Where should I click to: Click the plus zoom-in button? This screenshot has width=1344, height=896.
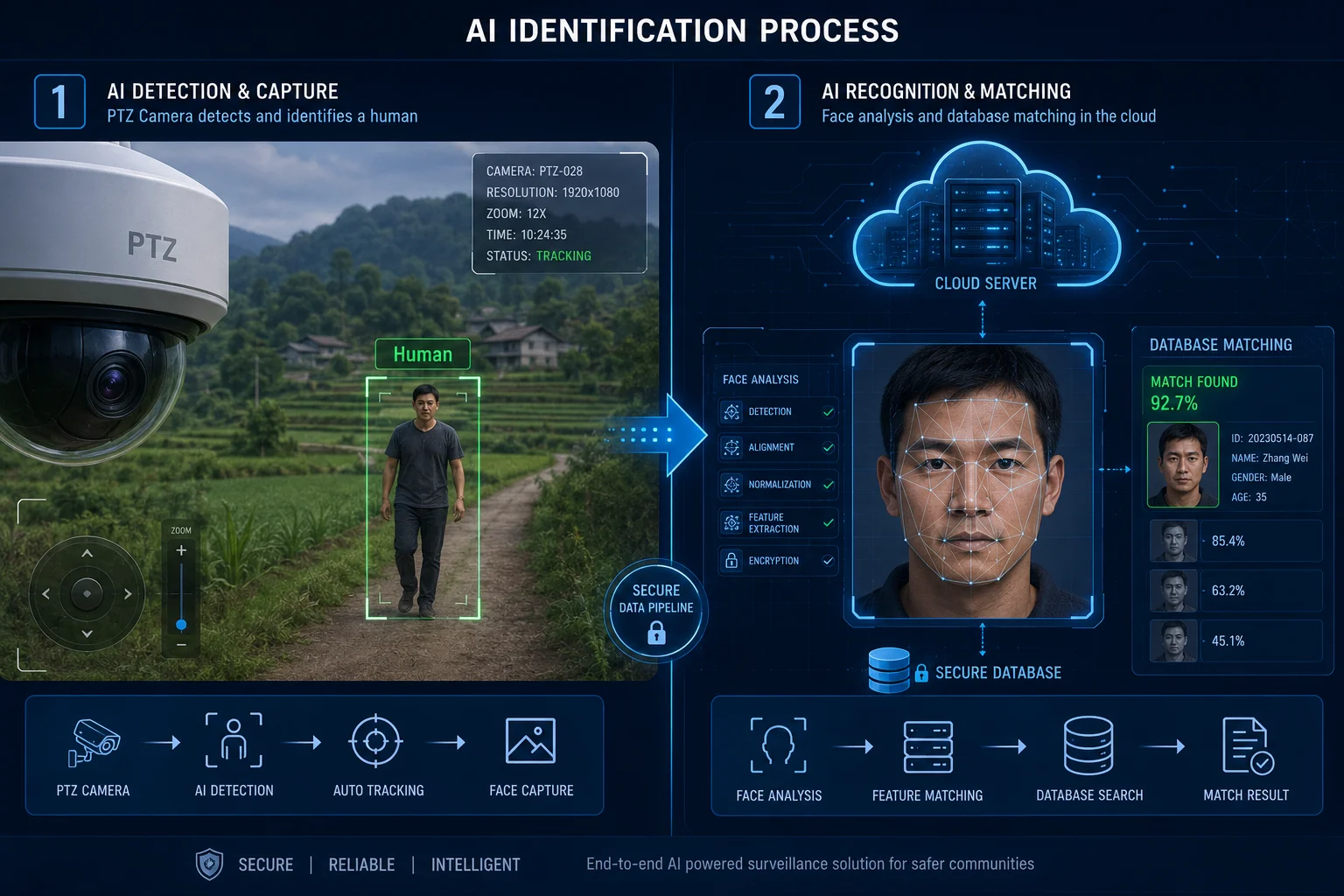pyautogui.click(x=181, y=550)
